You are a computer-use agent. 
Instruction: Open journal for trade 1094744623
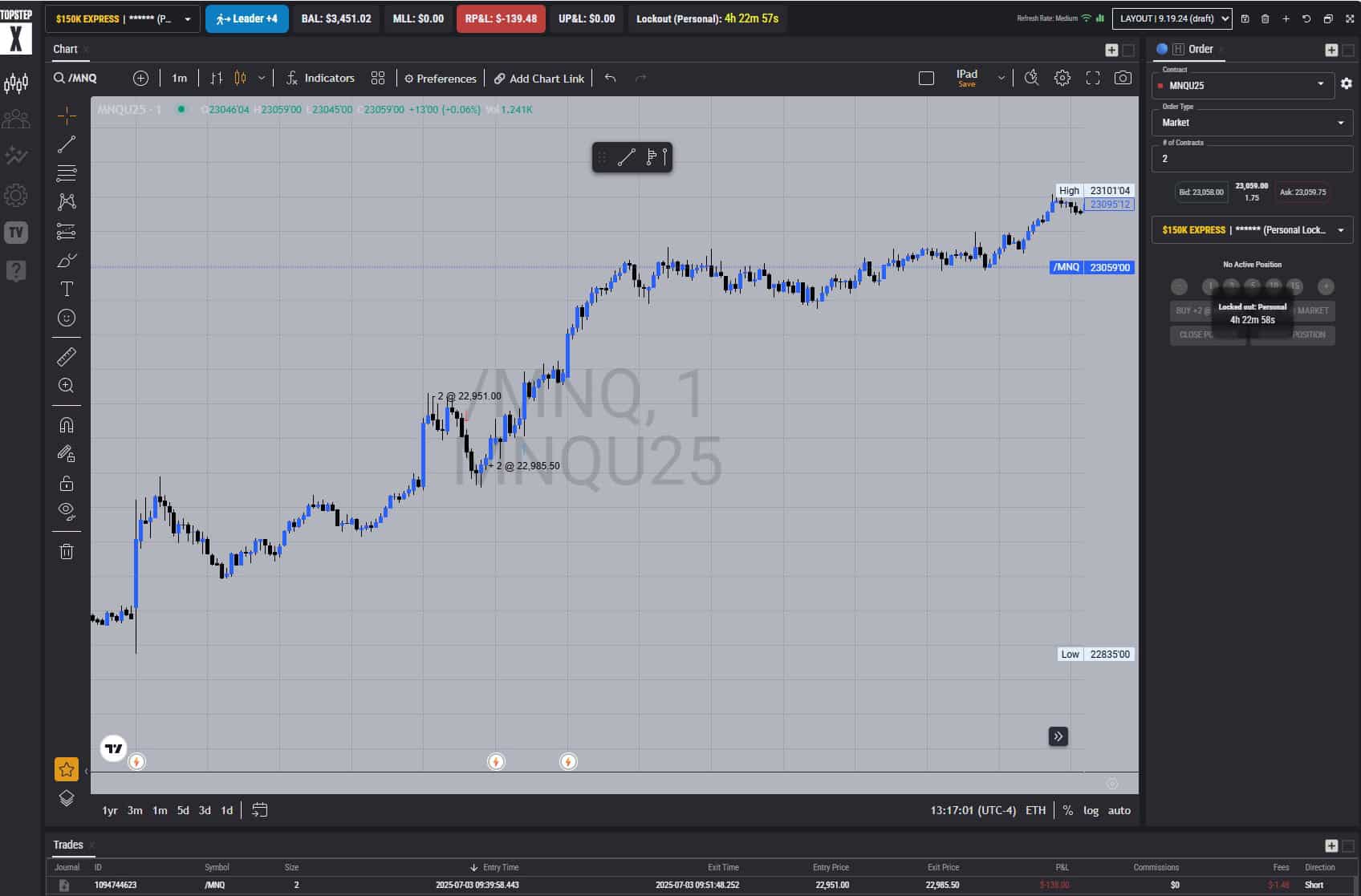point(64,885)
